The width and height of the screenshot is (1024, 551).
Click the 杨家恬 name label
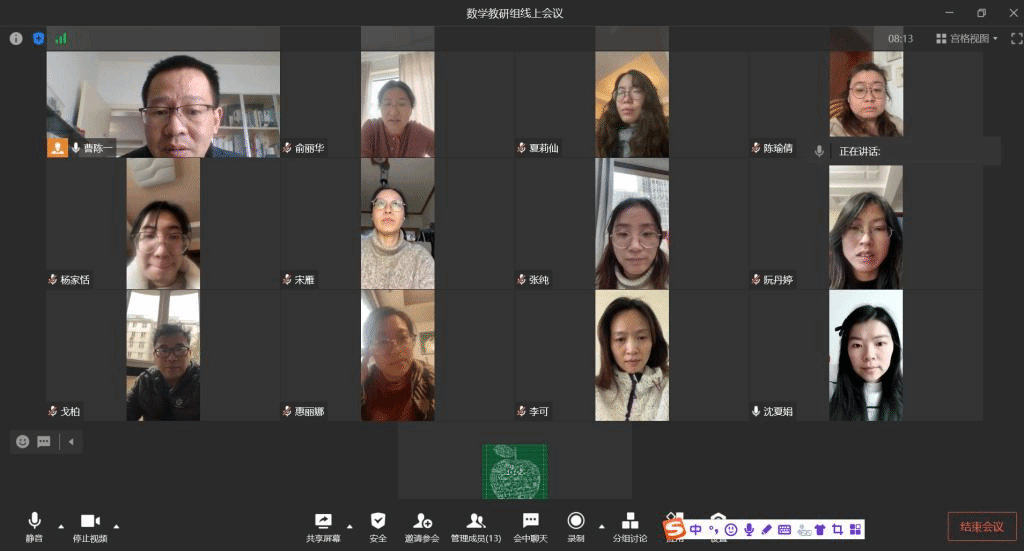pos(75,279)
